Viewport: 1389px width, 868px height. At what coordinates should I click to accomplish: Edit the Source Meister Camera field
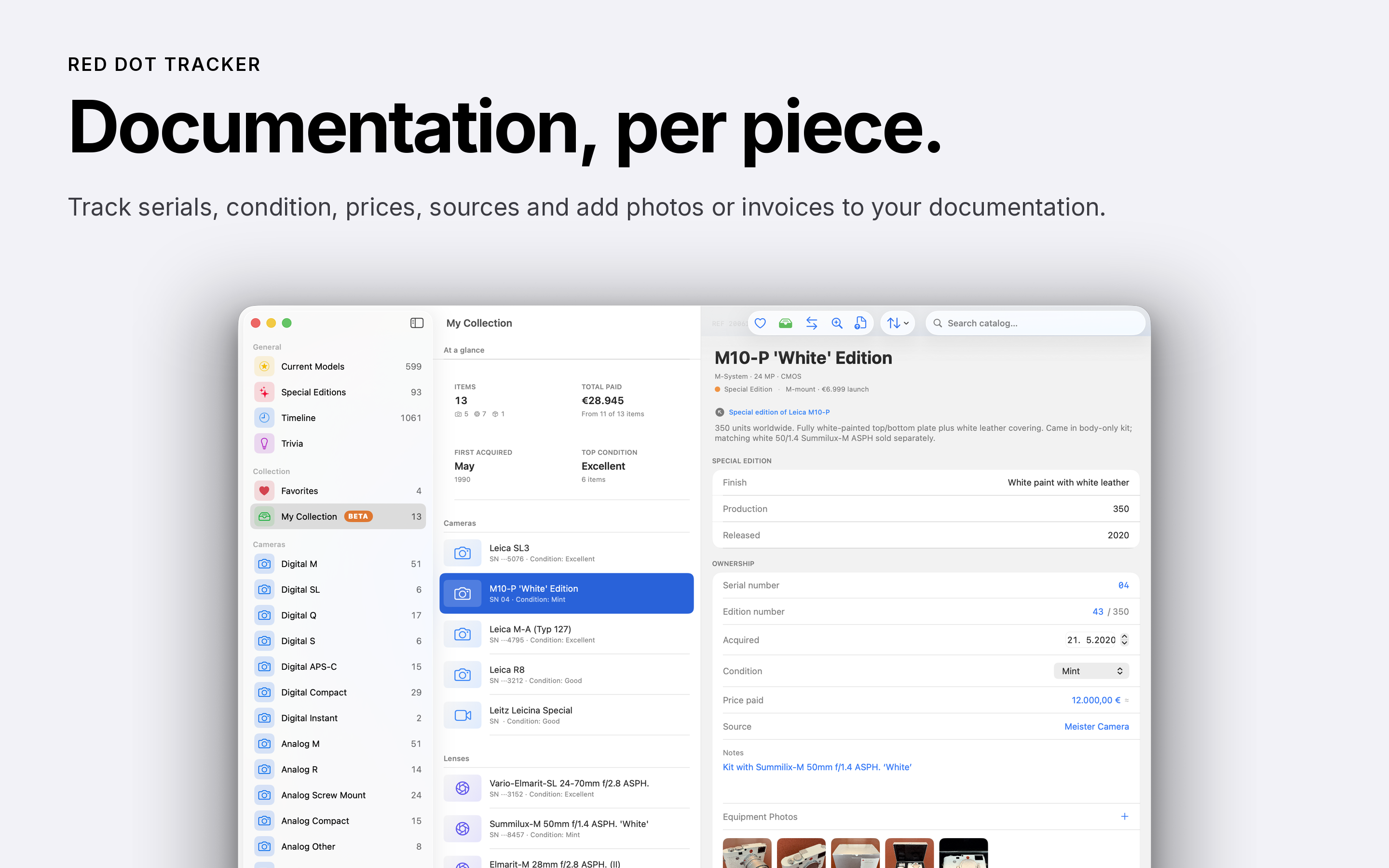pos(1096,726)
